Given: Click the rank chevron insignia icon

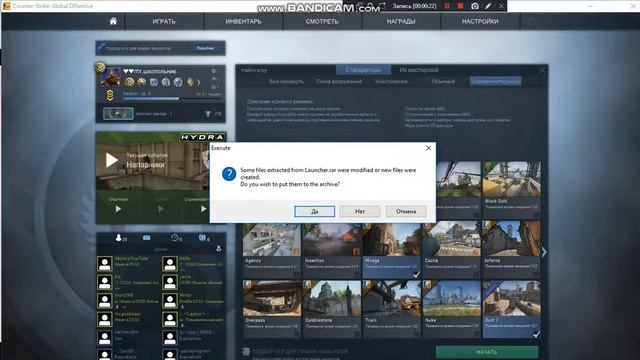Looking at the screenshot, I should [110, 96].
